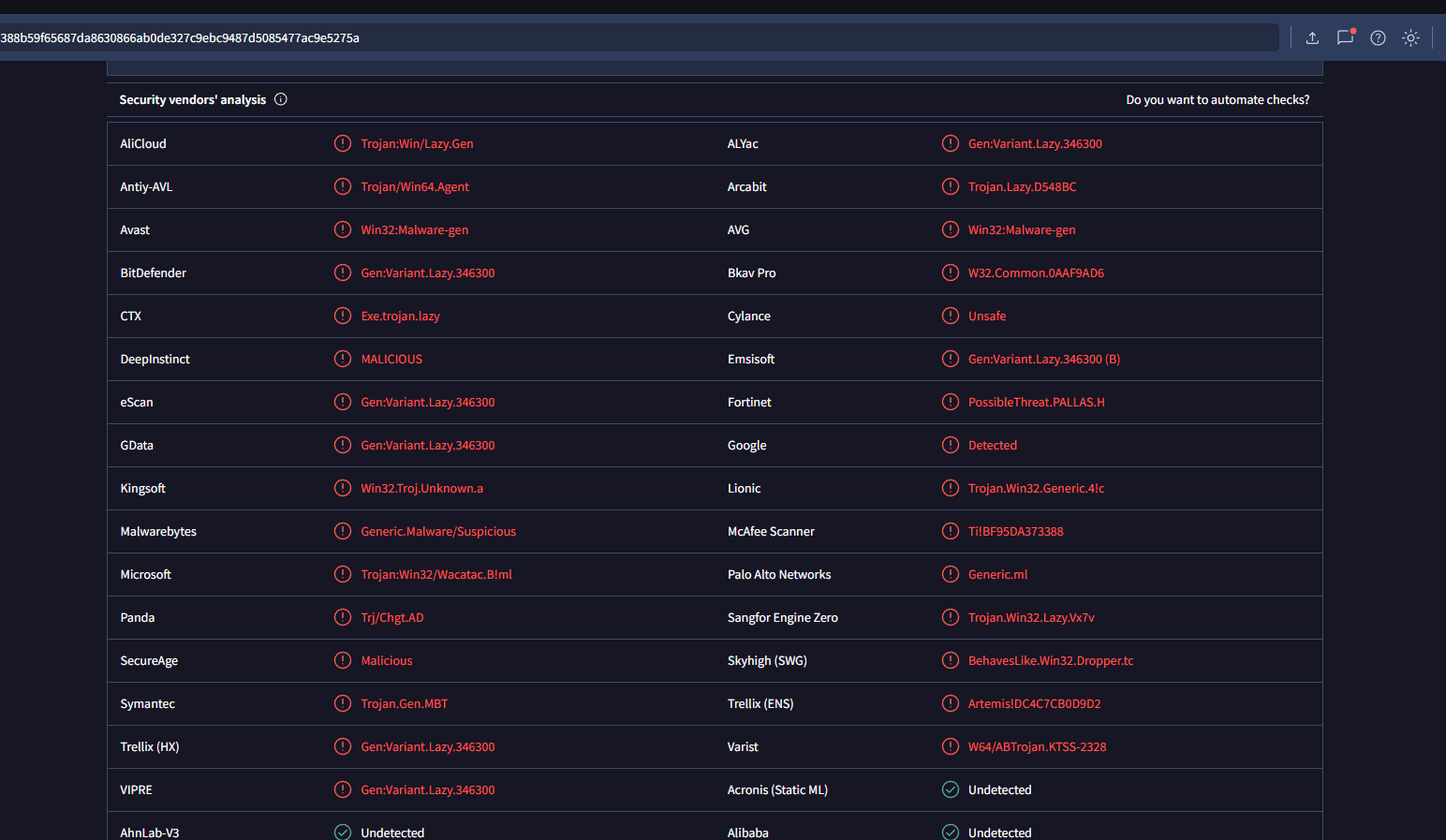This screenshot has width=1446, height=840.
Task: Select 'BehavesLike.Win32.Dropper.tc' result
Action: (1051, 661)
